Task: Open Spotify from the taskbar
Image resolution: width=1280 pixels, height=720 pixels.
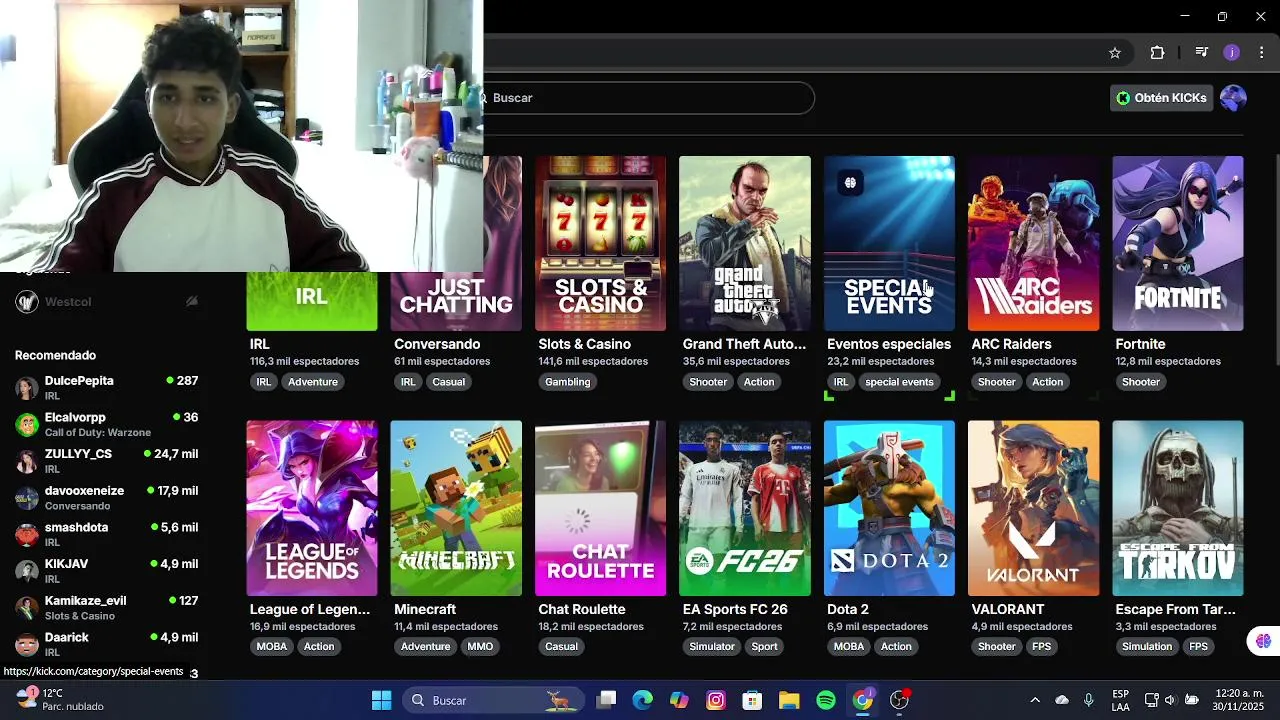Action: [x=826, y=700]
